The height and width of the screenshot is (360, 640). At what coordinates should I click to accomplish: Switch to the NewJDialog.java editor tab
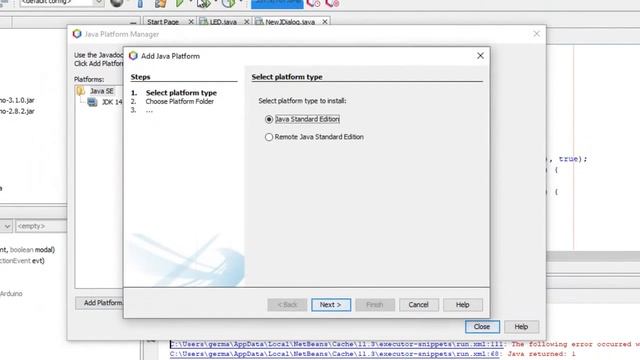tap(290, 22)
